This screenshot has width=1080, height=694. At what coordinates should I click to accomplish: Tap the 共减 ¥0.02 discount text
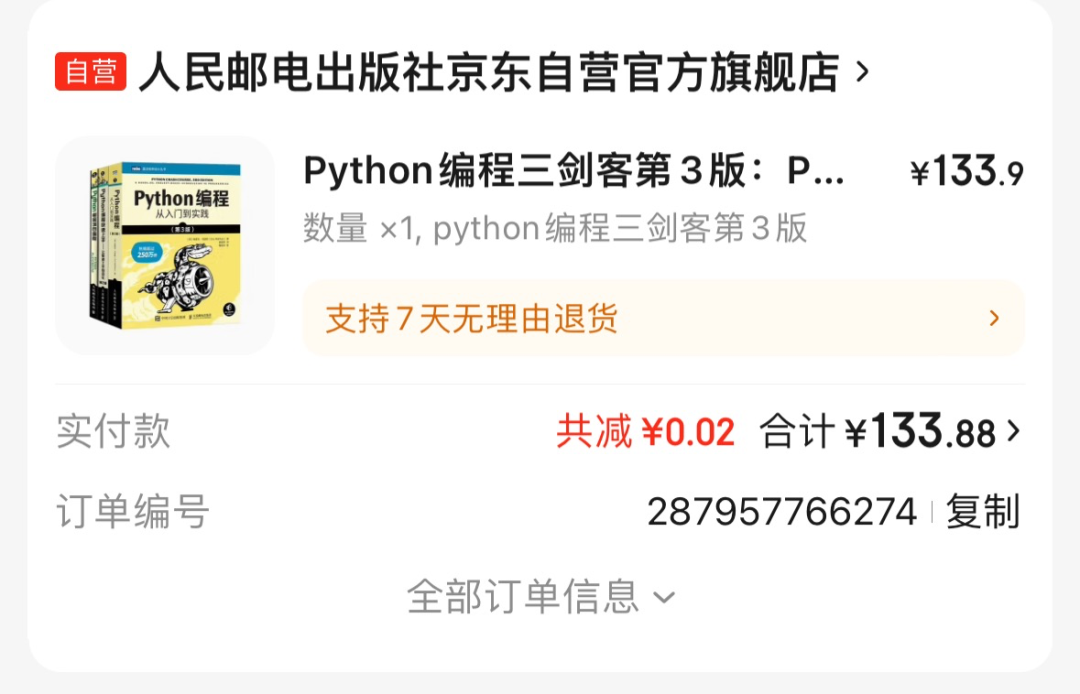point(645,432)
